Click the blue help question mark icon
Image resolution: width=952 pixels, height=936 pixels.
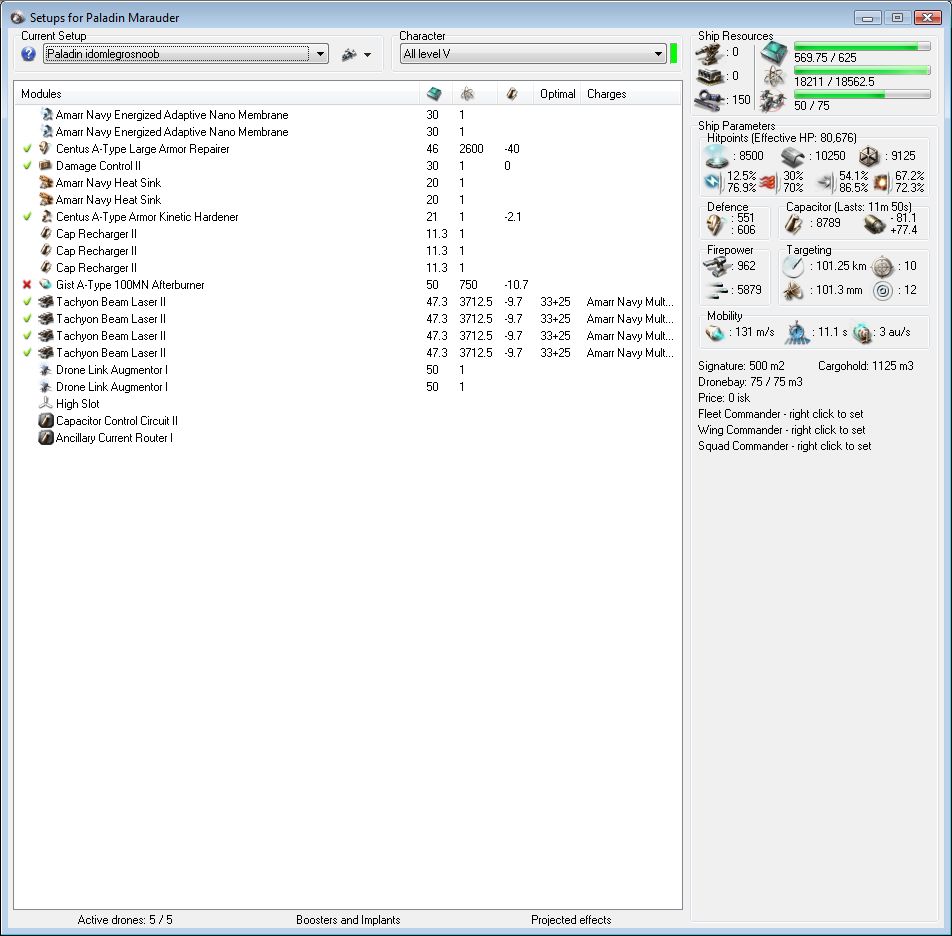point(28,54)
